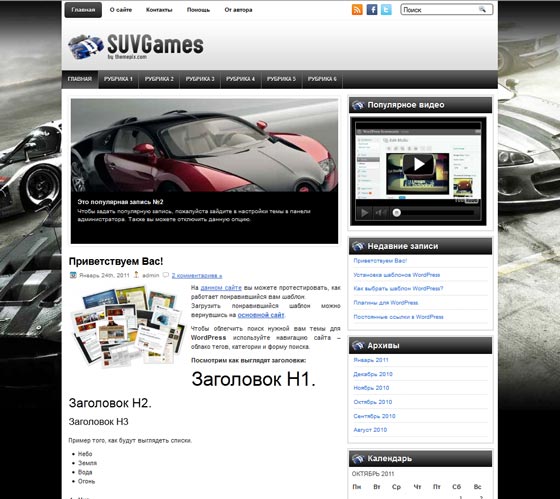
Task: Click the Приветствуем Вас! post title
Action: [x=116, y=261]
